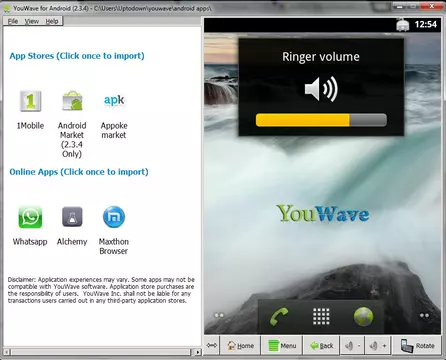Import the Maxthon Browser icon
446x360 pixels.
pos(114,217)
